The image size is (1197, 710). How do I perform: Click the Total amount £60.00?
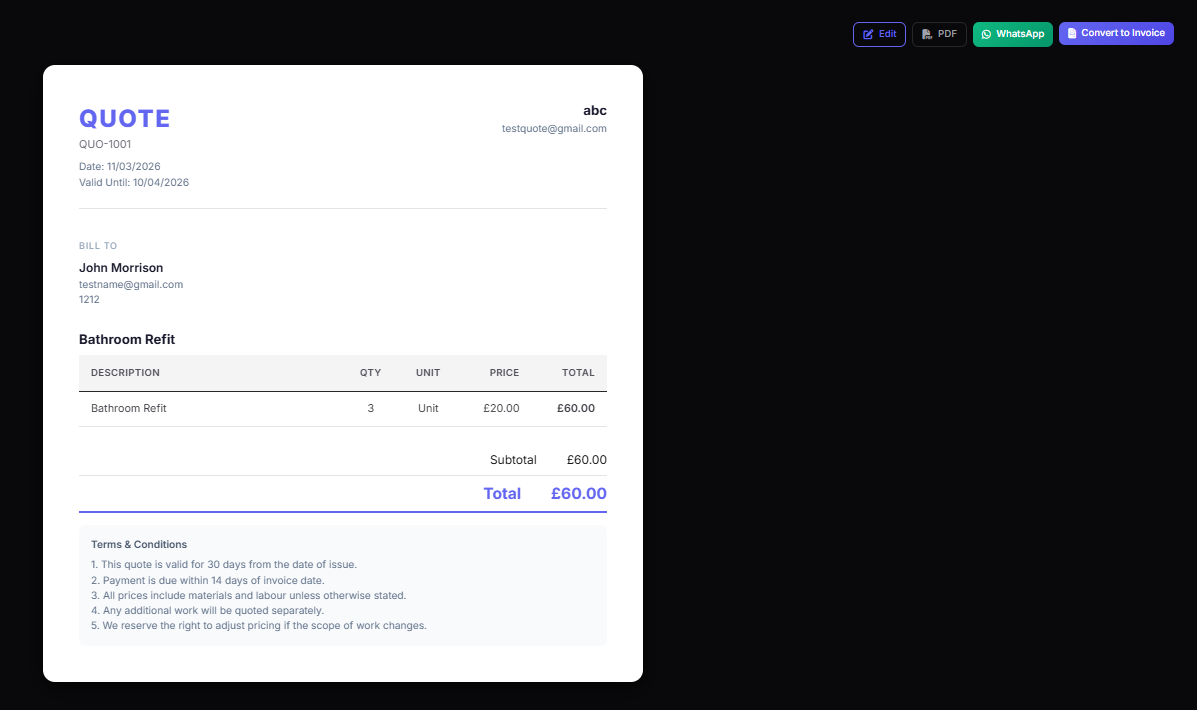point(577,493)
